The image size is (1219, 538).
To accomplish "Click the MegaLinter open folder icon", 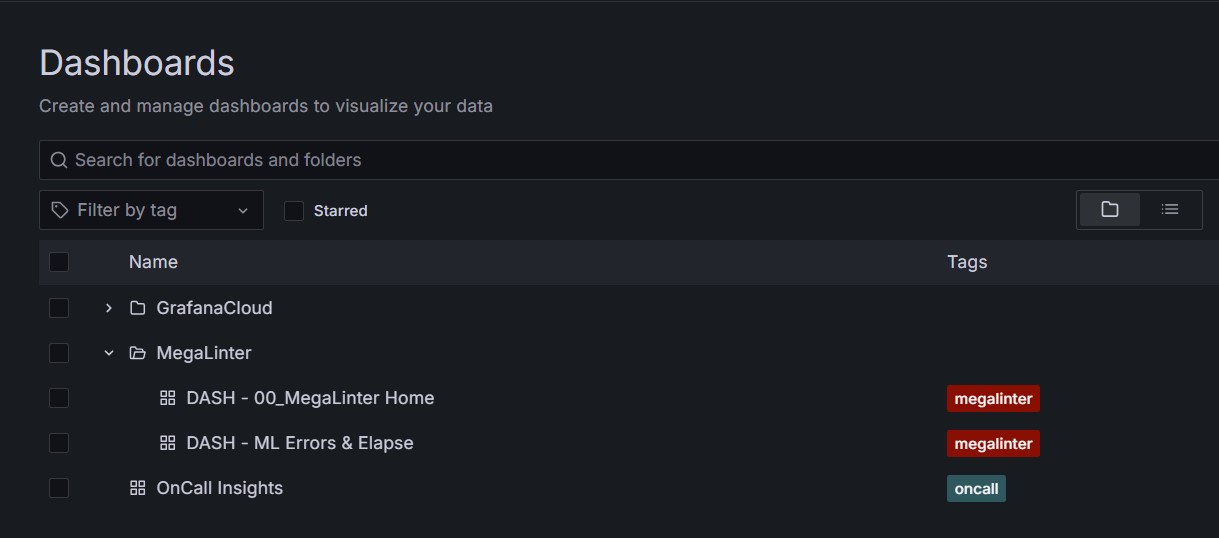I will (138, 353).
